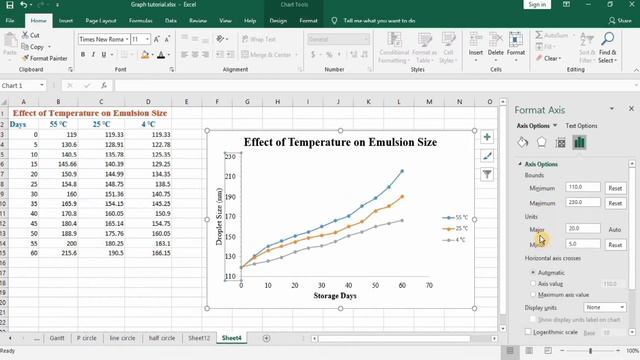Click the Undo arrow icon
The width and height of the screenshot is (640, 360).
[x=24, y=5]
